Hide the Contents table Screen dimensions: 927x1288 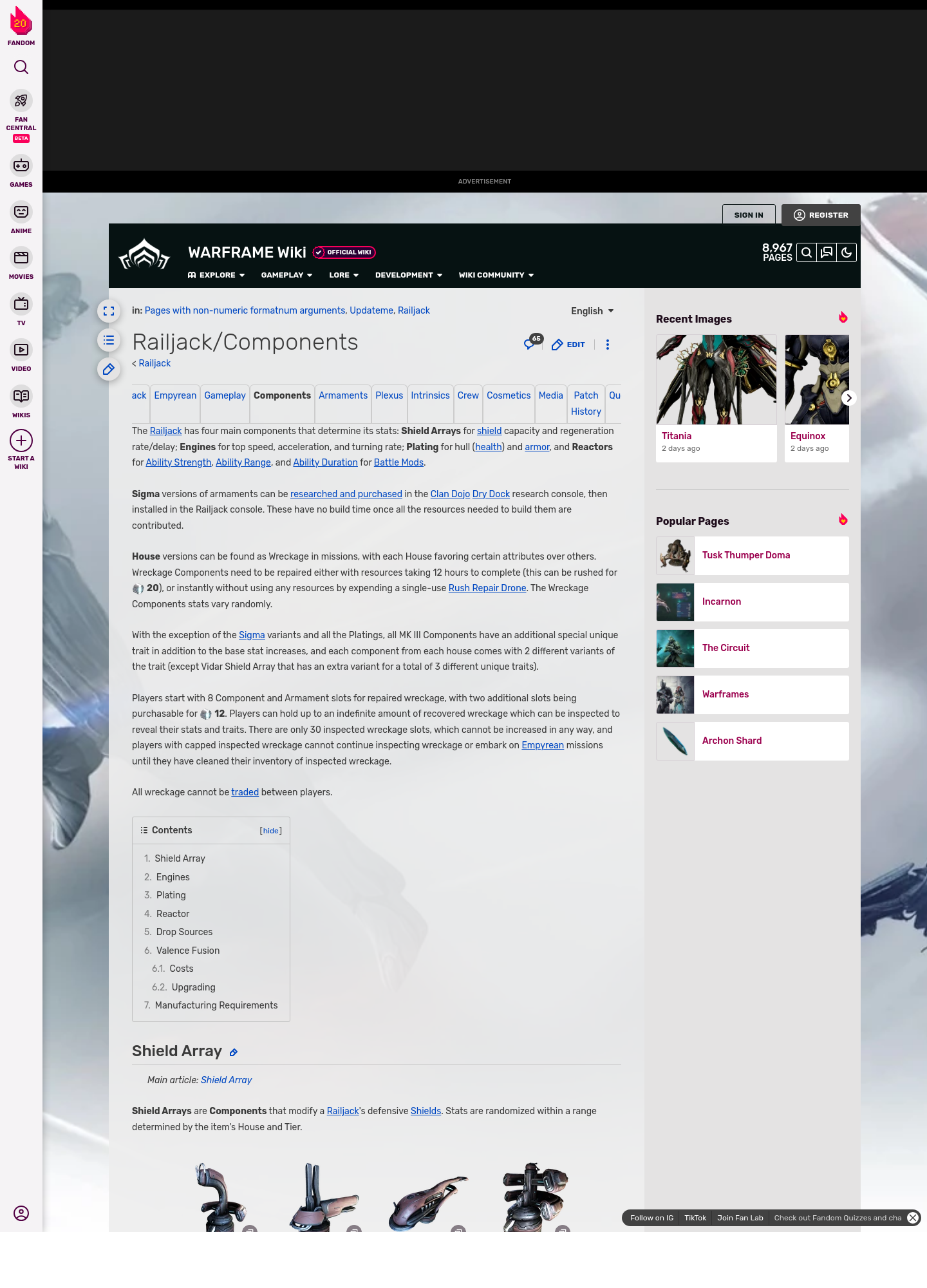[x=270, y=831]
